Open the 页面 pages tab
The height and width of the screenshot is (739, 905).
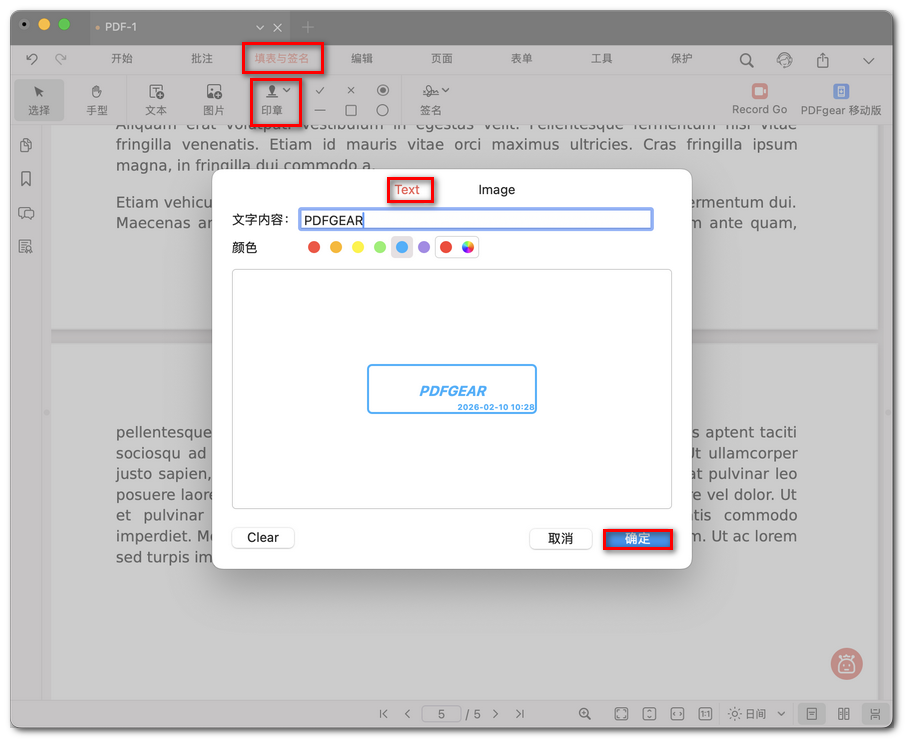[442, 58]
